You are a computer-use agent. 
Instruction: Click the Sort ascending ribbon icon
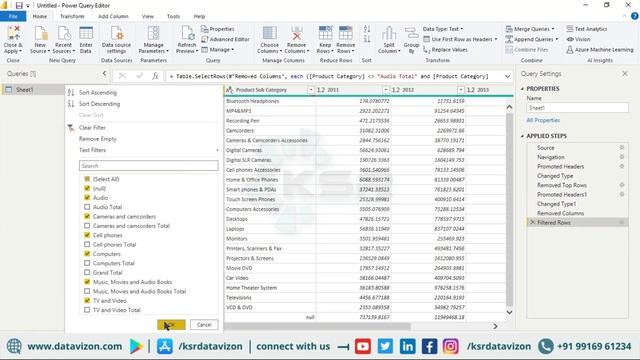[x=367, y=29]
